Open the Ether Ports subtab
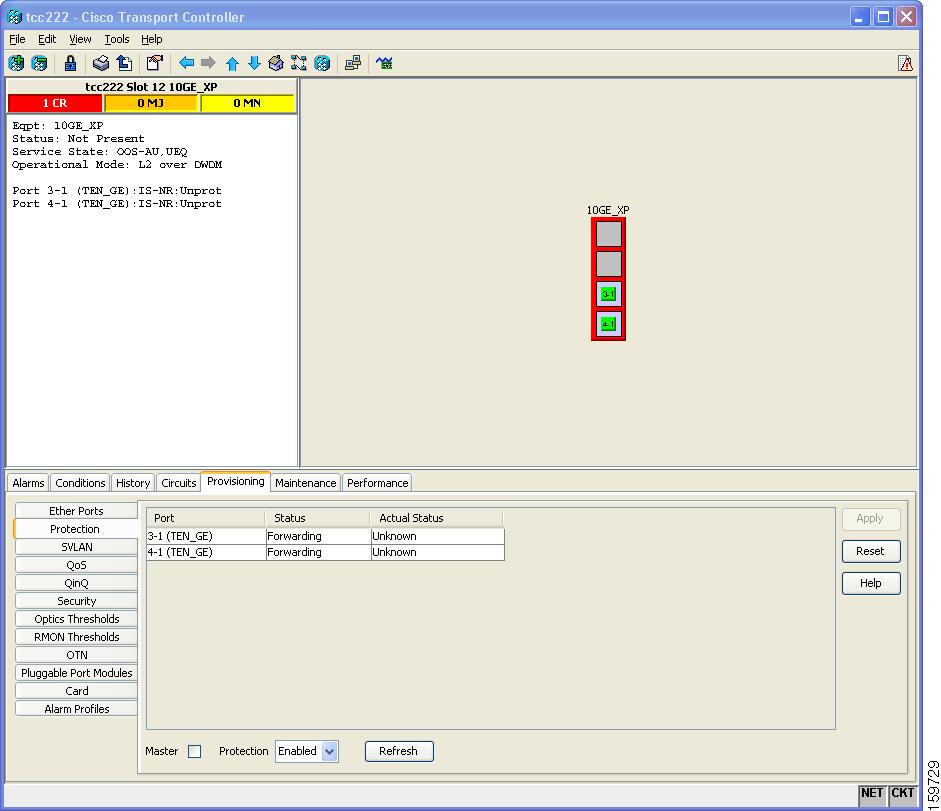941x811 pixels. tap(76, 511)
